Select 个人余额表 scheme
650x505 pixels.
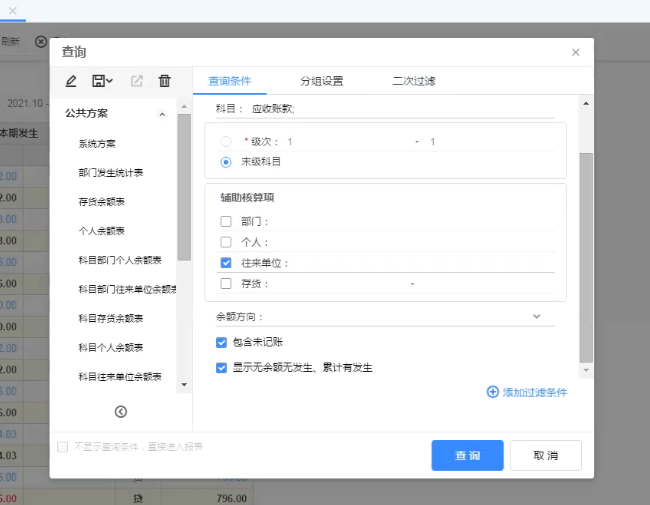pos(102,231)
